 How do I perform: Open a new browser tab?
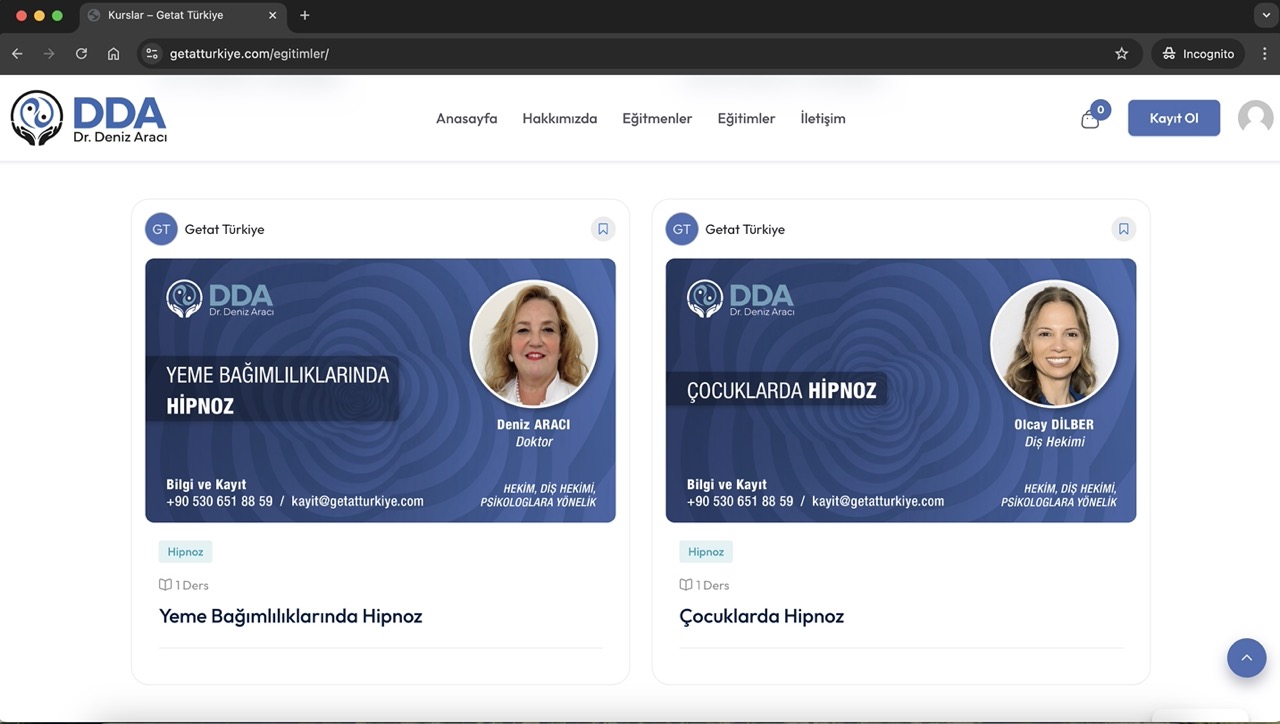click(x=305, y=15)
